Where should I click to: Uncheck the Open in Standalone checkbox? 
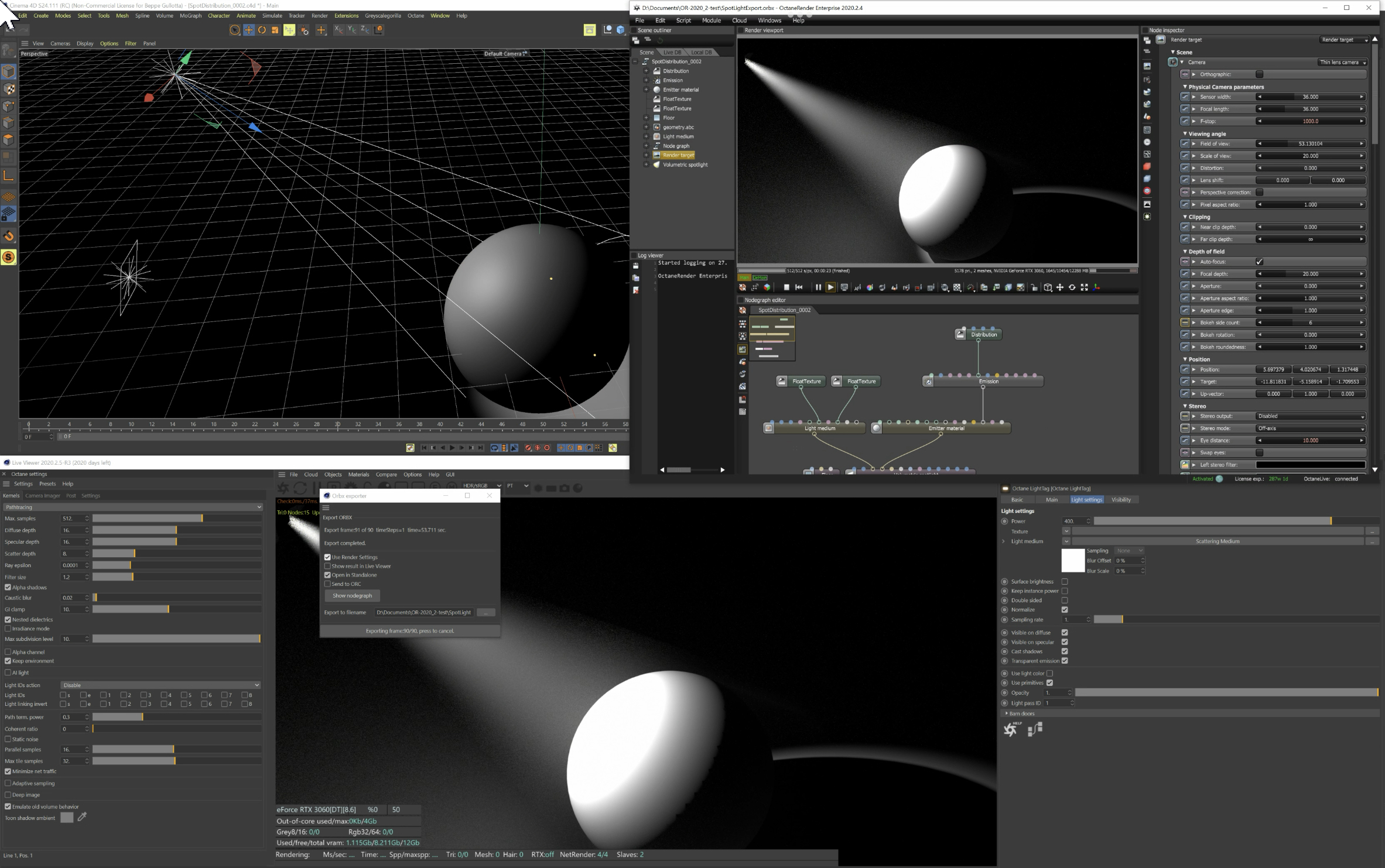pyautogui.click(x=328, y=575)
